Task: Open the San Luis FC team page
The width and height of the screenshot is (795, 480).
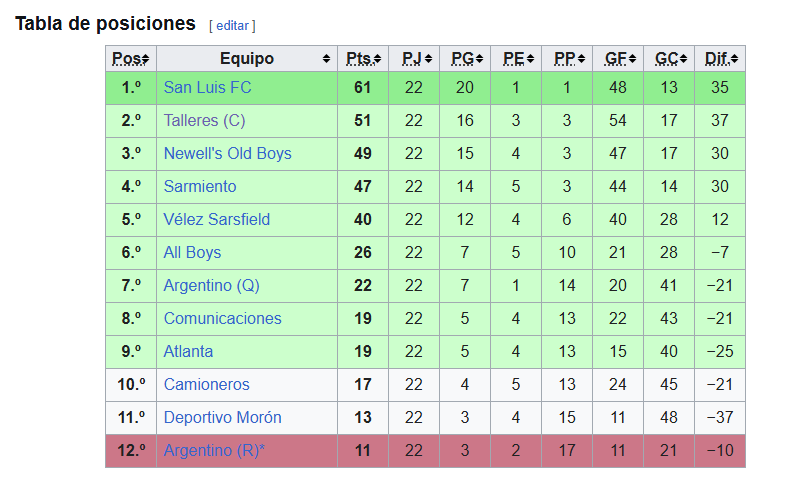Action: (x=207, y=88)
